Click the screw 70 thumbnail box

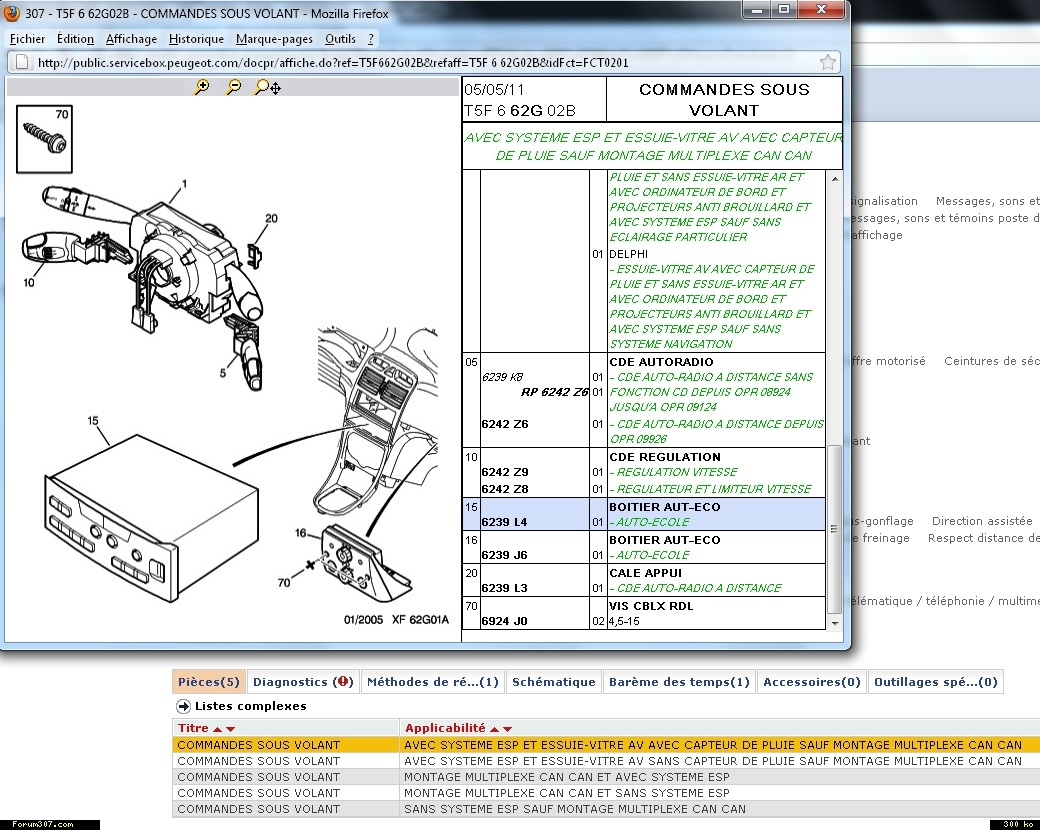(44, 139)
